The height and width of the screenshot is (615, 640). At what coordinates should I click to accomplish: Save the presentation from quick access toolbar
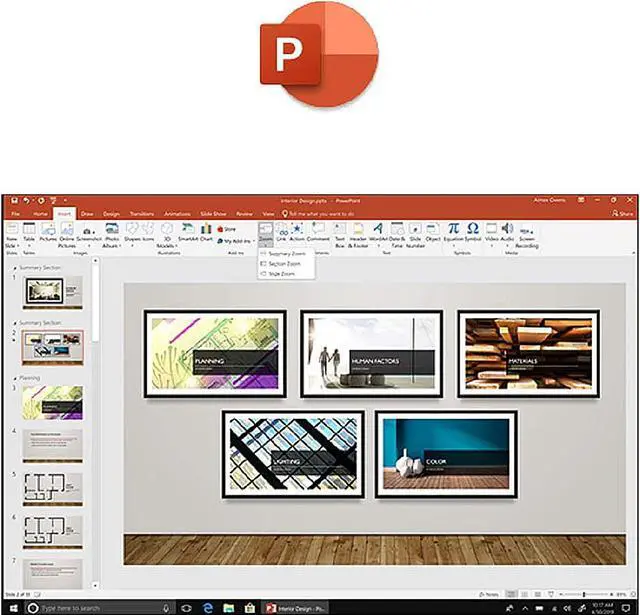tap(14, 200)
